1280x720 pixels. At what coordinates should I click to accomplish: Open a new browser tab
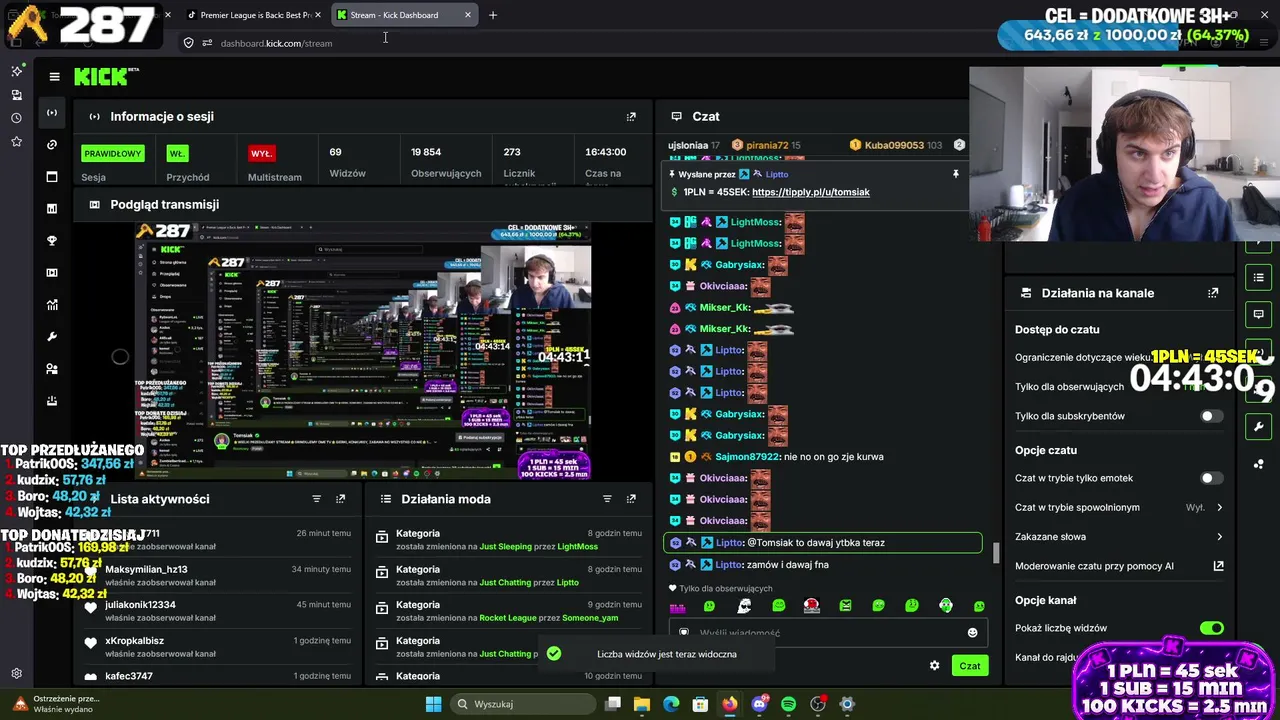(492, 15)
